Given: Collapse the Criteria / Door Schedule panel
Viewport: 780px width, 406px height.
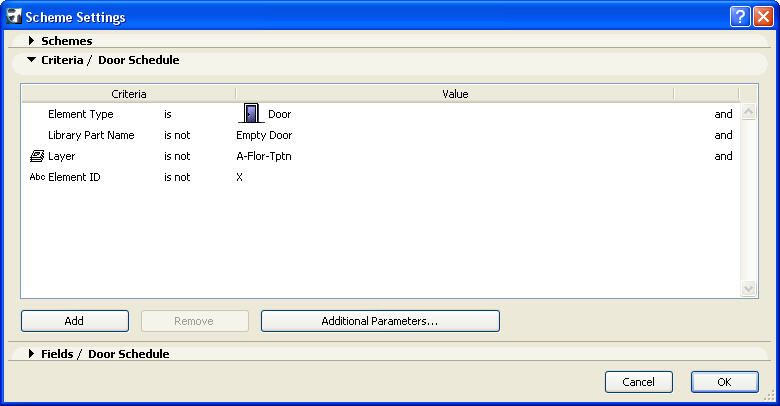Looking at the screenshot, I should click(x=31, y=60).
